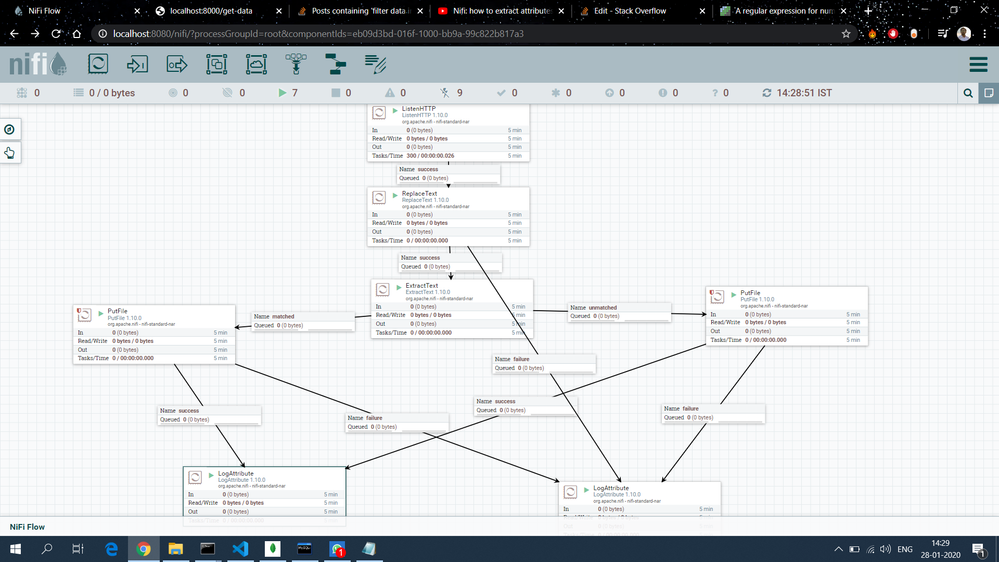Click the ExtractText processor icon
This screenshot has width=999, height=562.
[383, 290]
